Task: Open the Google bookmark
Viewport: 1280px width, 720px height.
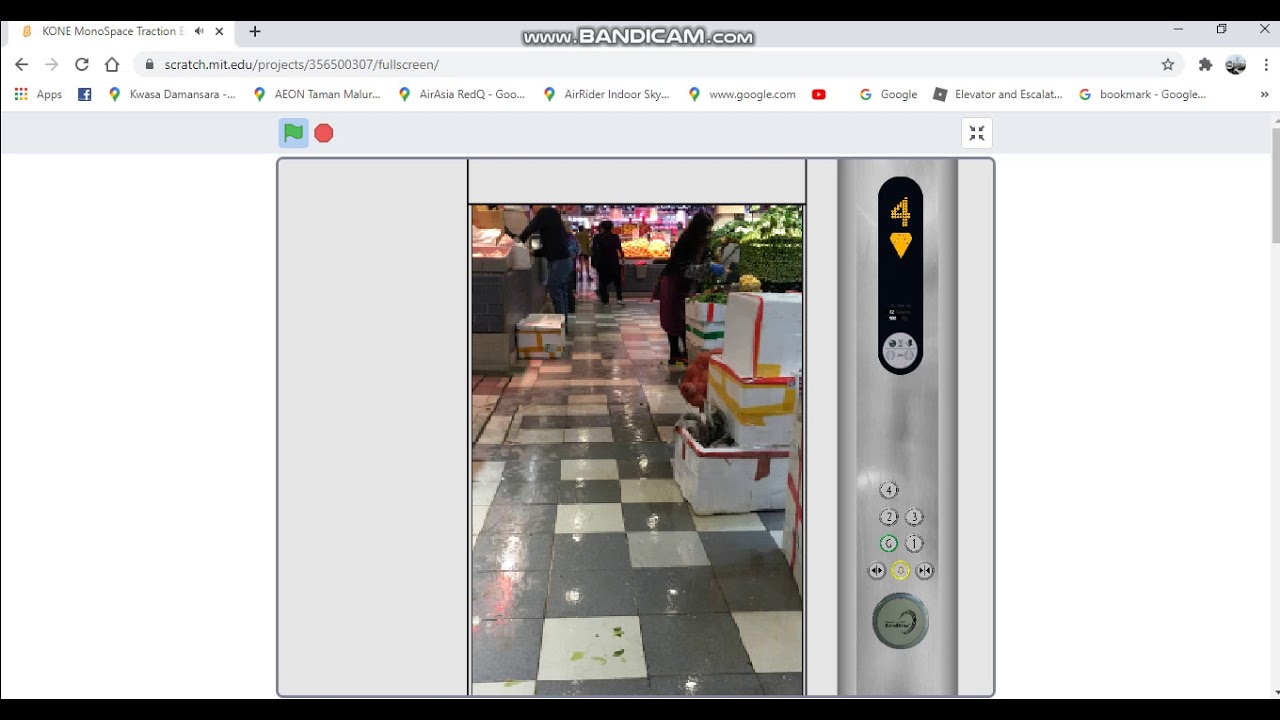Action: coord(888,94)
